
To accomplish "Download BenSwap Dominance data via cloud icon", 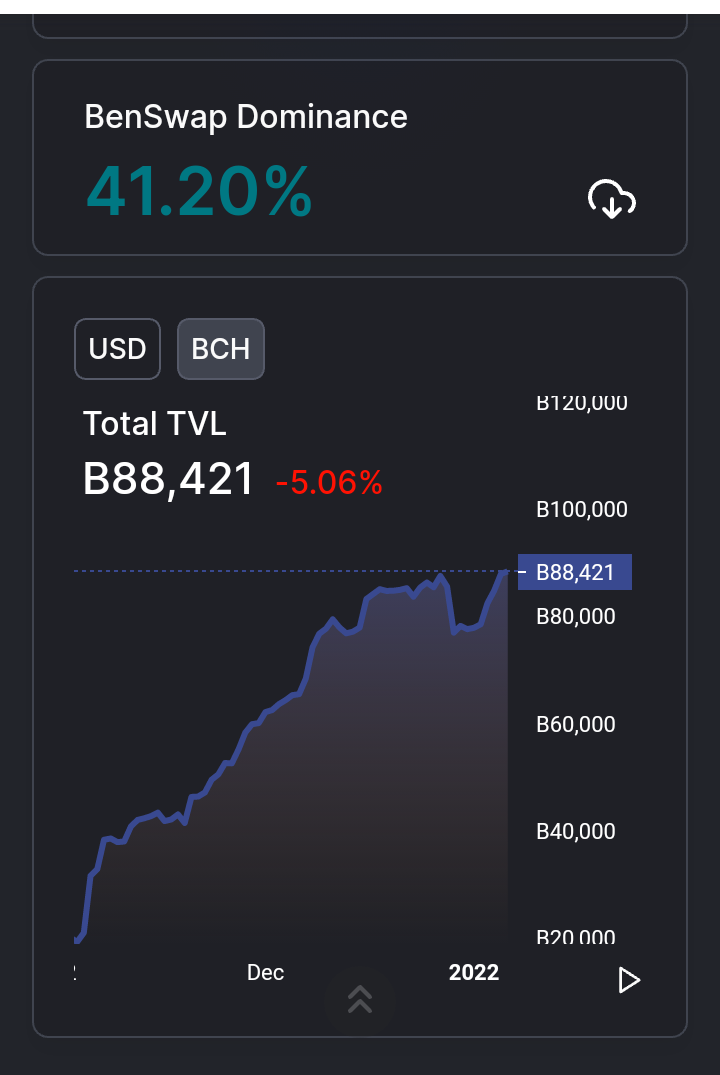I will 612,200.
